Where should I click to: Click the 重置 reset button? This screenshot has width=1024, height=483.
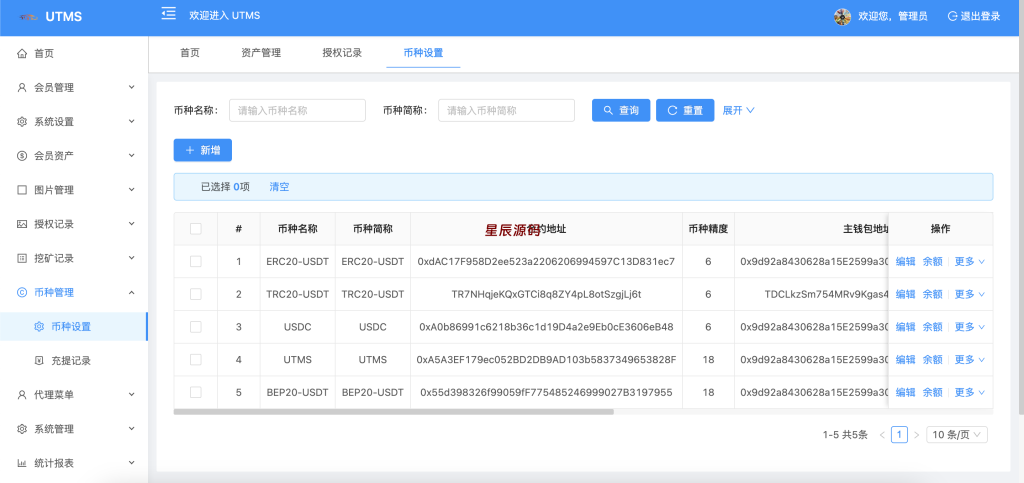point(685,110)
